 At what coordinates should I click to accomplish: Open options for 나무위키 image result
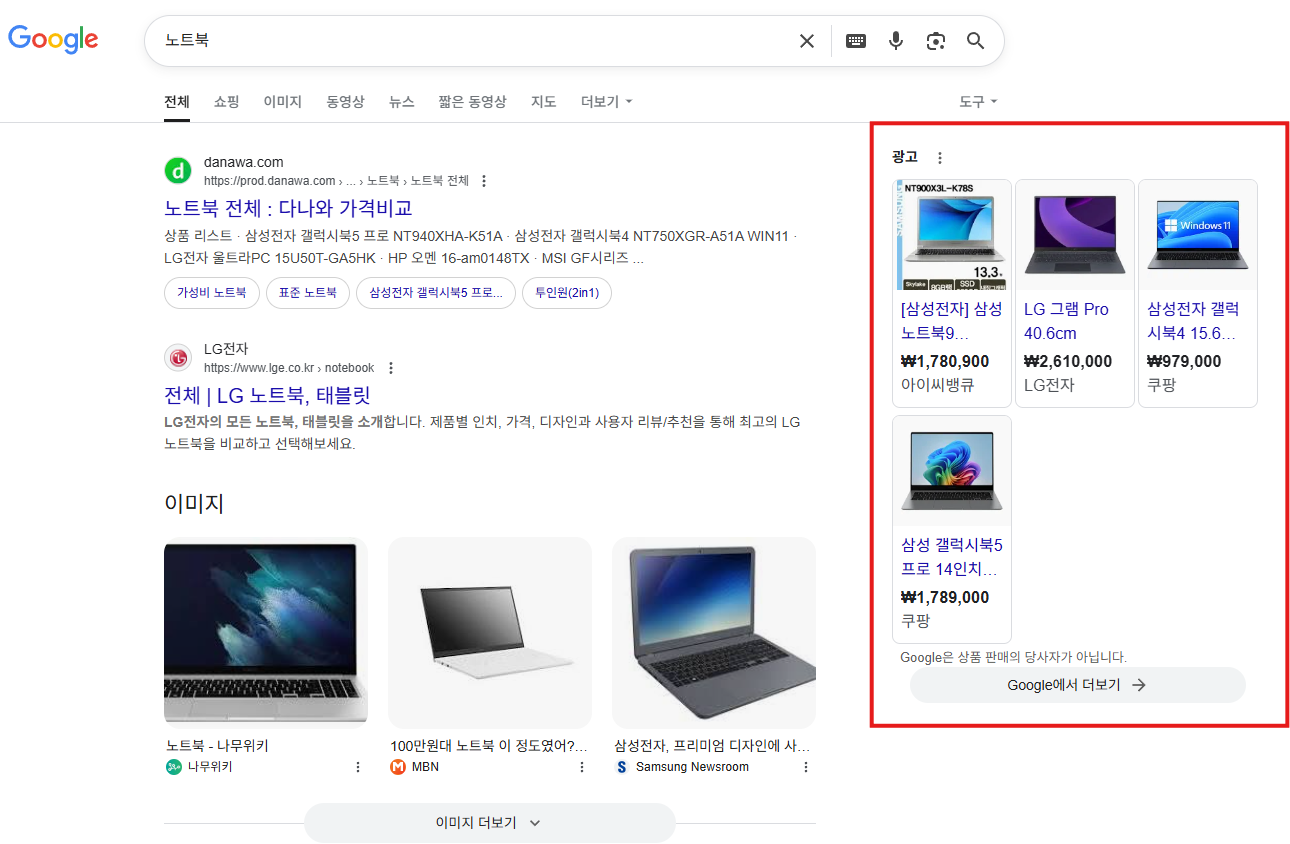click(x=358, y=767)
